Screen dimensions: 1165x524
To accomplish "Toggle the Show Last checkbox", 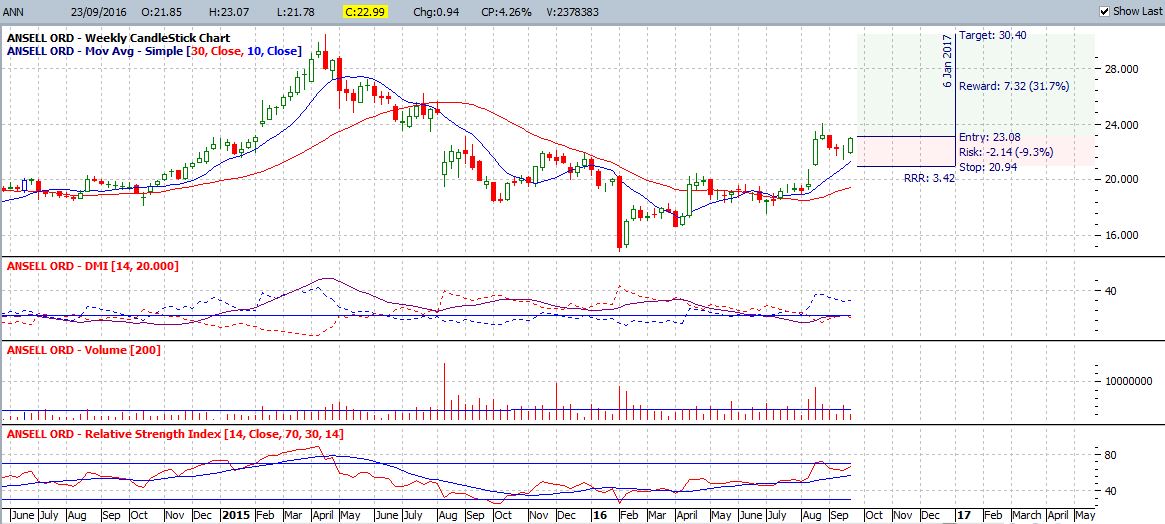I will click(1104, 11).
